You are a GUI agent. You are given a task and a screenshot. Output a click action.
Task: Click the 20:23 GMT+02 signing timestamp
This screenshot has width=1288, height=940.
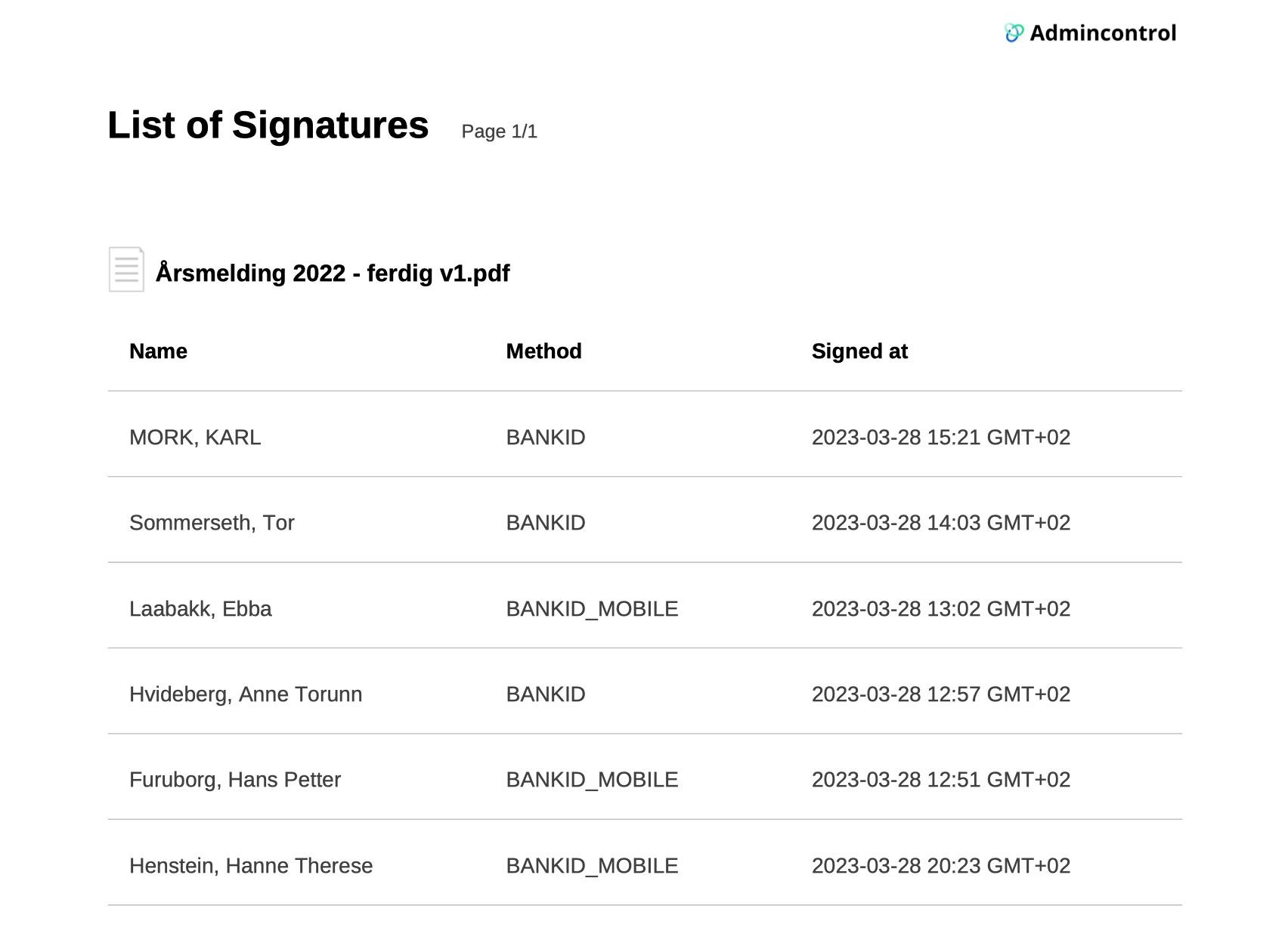pyautogui.click(x=940, y=866)
